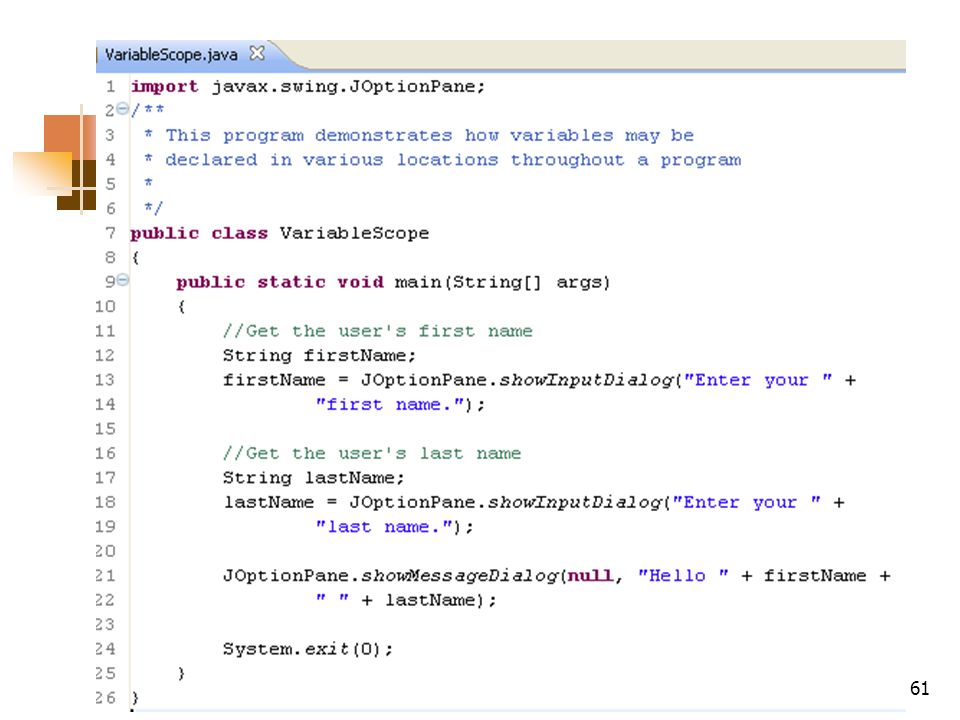Click 'showMessageDialog' on line 21

coord(459,576)
